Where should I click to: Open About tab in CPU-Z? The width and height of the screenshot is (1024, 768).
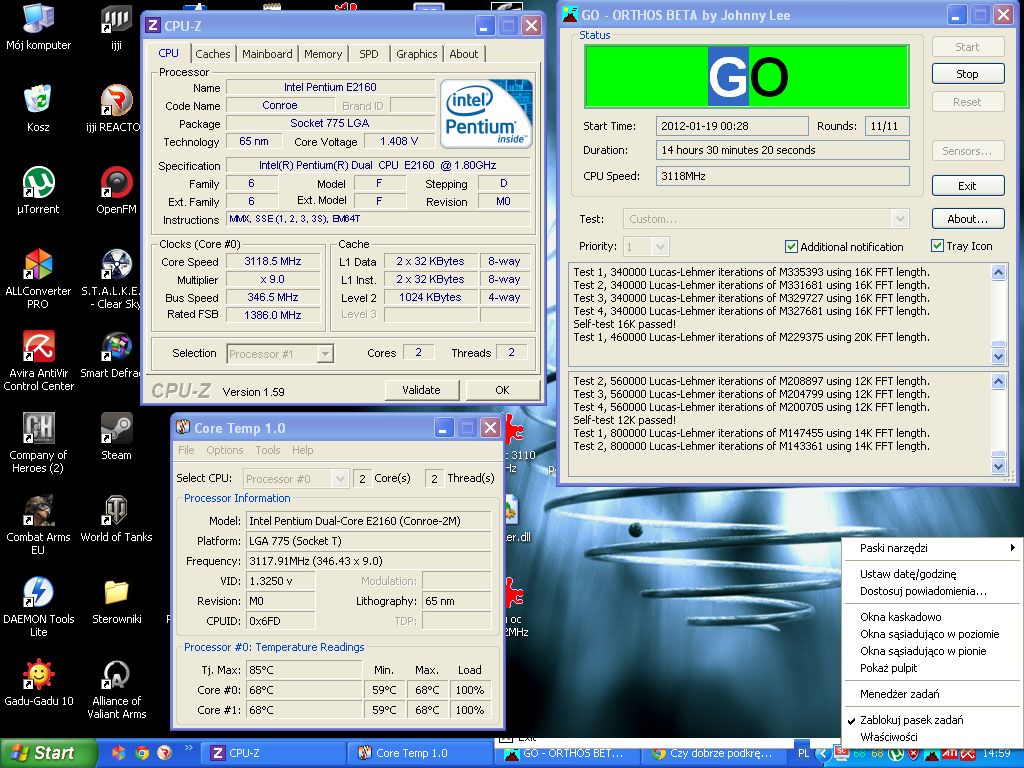pyautogui.click(x=464, y=54)
